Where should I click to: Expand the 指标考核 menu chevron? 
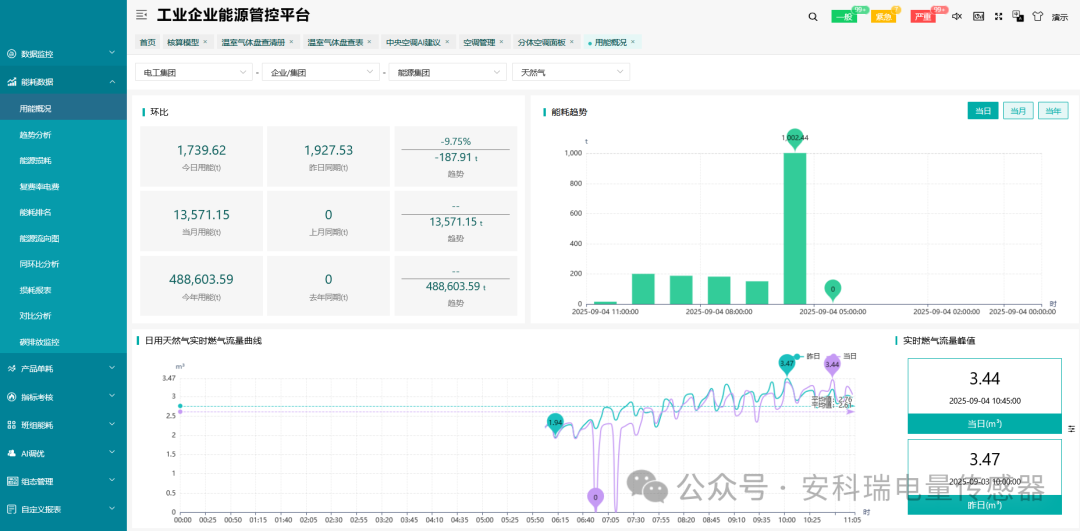tap(112, 397)
